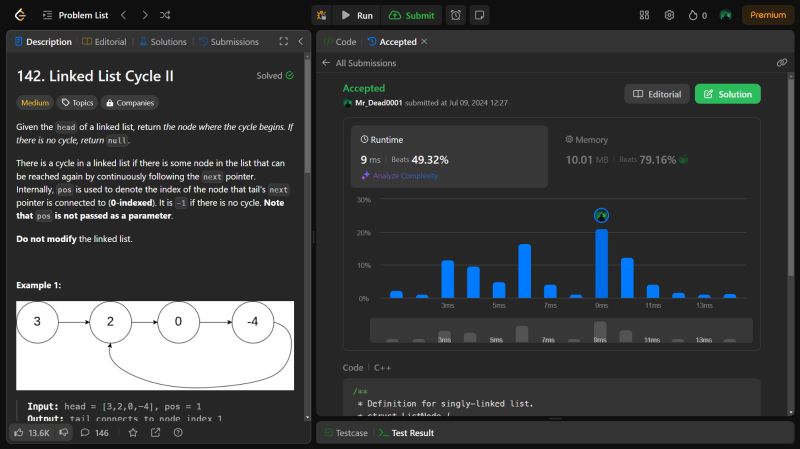Dislike the problem with thumbs down
The image size is (800, 449).
point(63,433)
